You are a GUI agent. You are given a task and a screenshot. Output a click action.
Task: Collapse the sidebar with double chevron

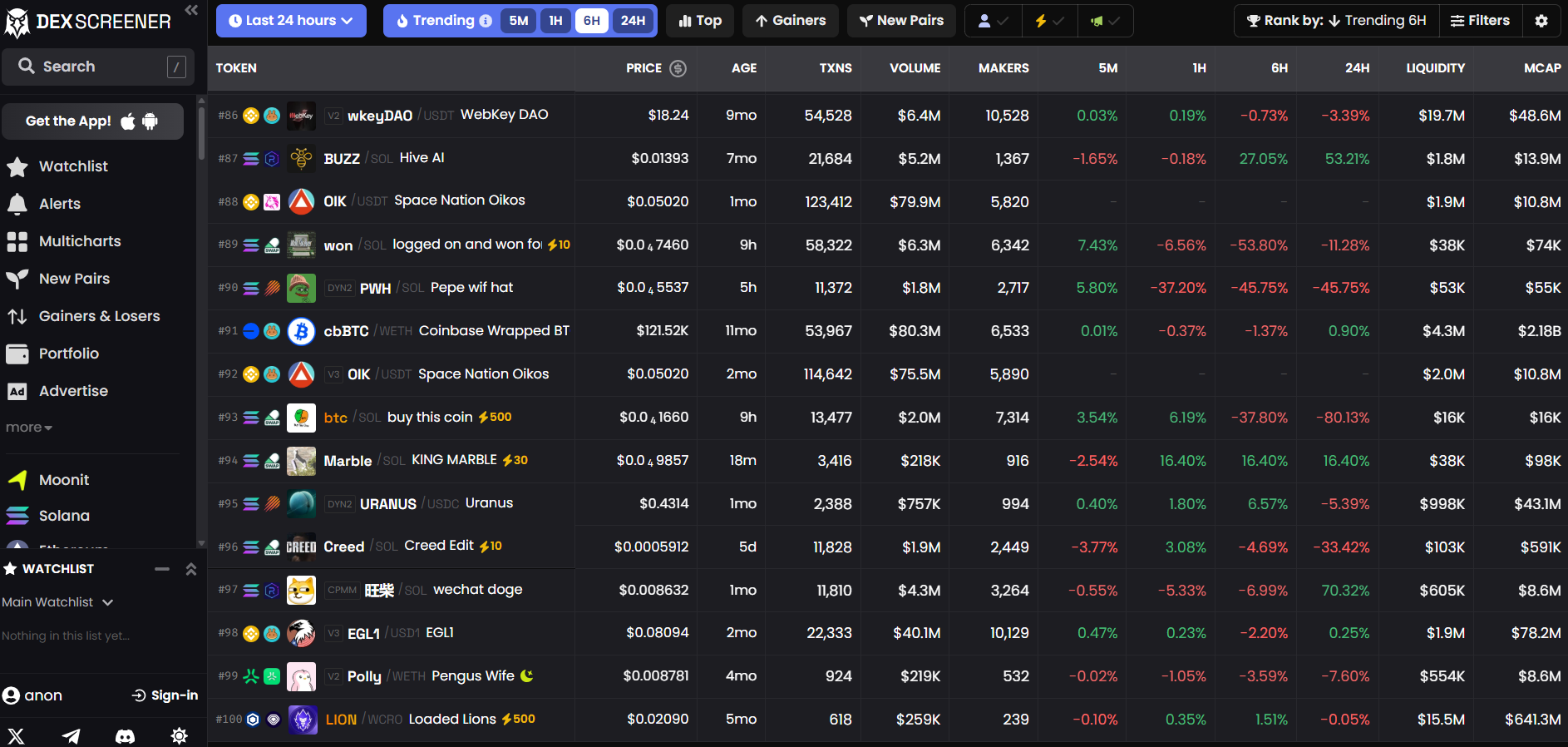tap(191, 10)
